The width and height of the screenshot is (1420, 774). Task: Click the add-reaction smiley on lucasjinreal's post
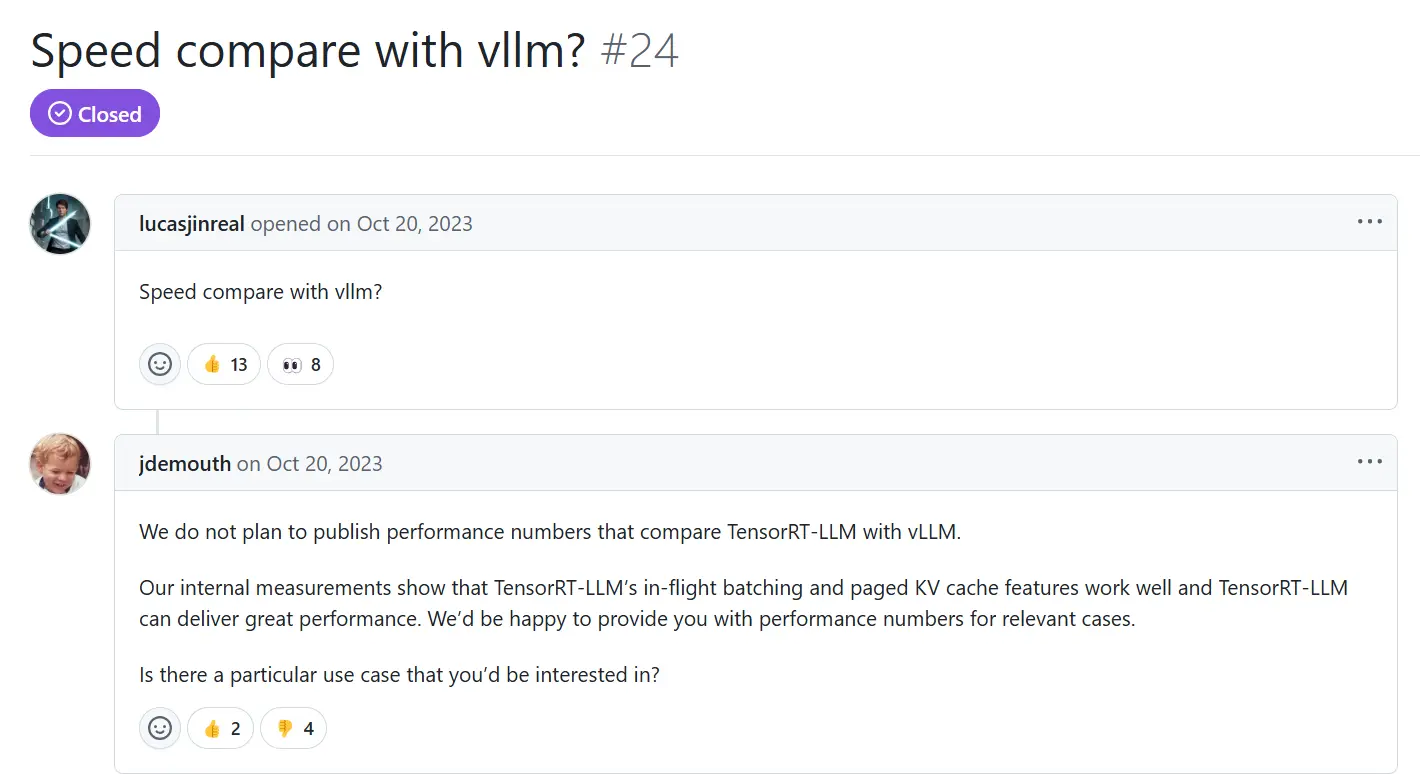pos(160,365)
